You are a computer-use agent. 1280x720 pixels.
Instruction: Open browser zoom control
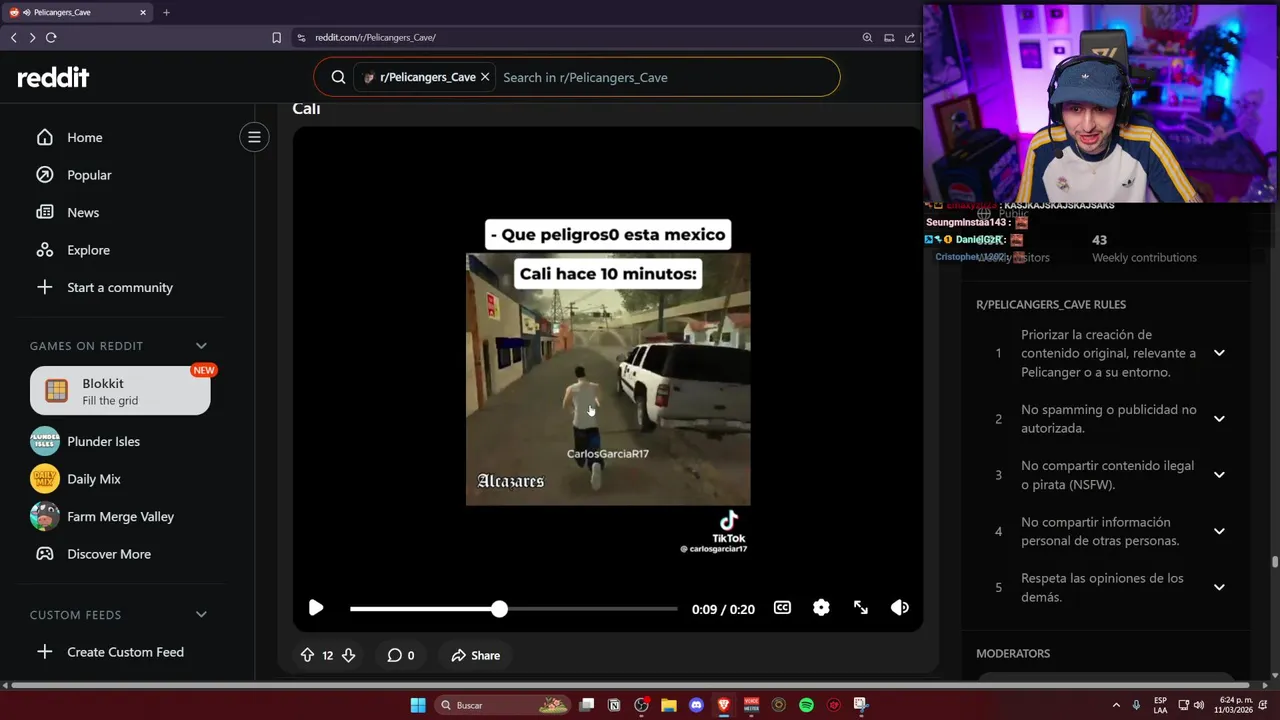coord(867,37)
